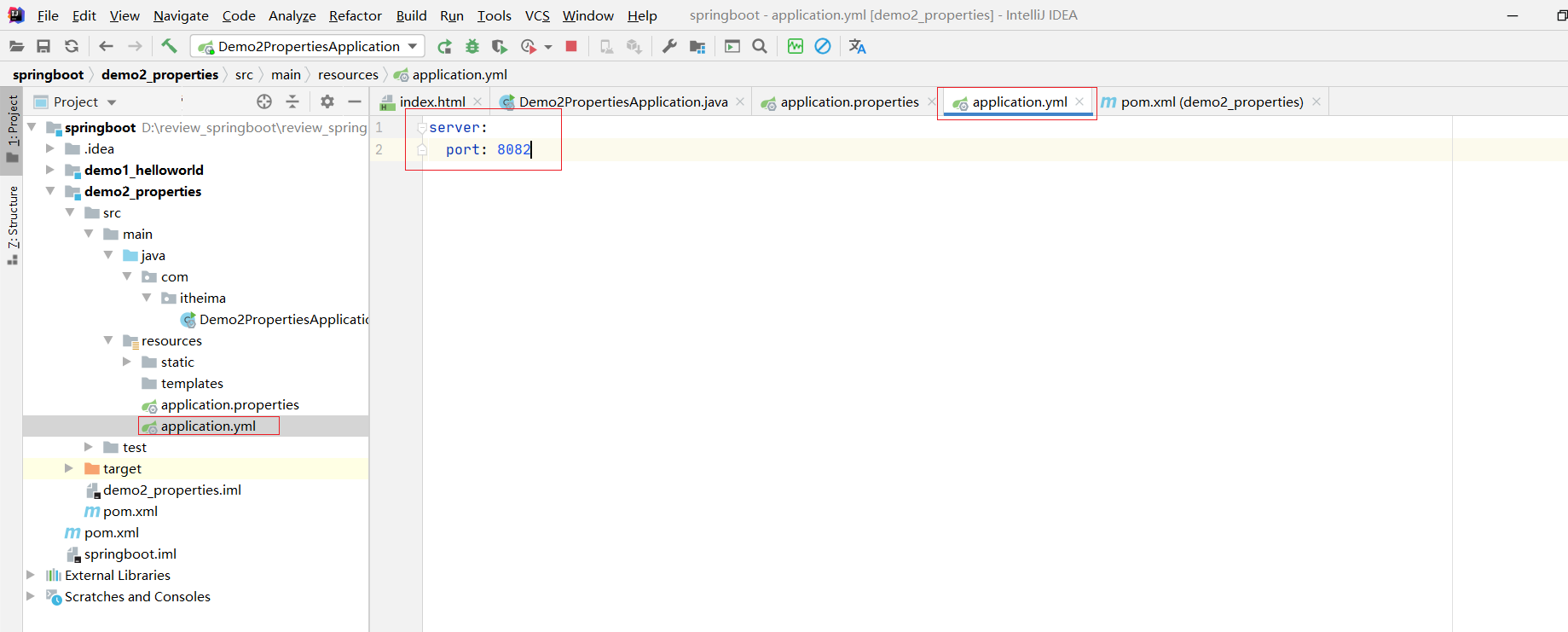
Task: Expand the target folder in project tree
Action: pos(69,468)
